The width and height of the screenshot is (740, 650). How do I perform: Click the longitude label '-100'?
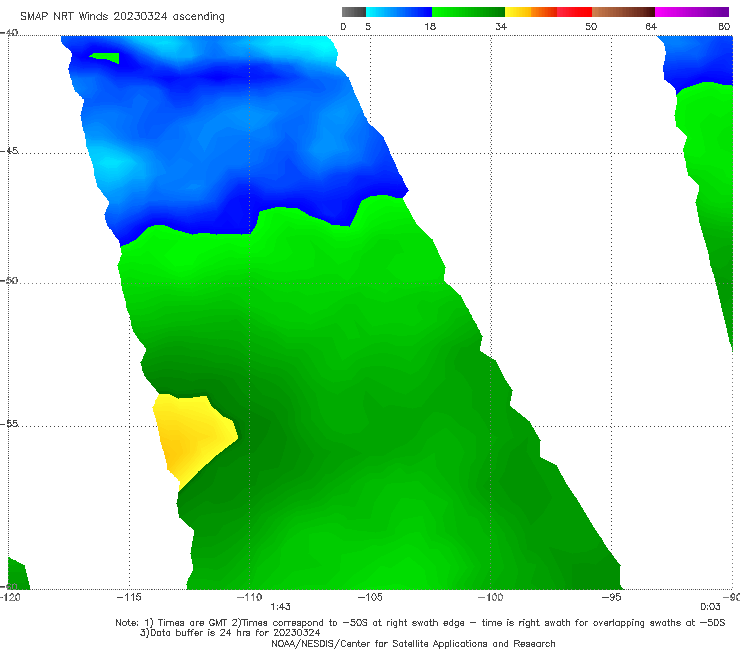click(490, 597)
